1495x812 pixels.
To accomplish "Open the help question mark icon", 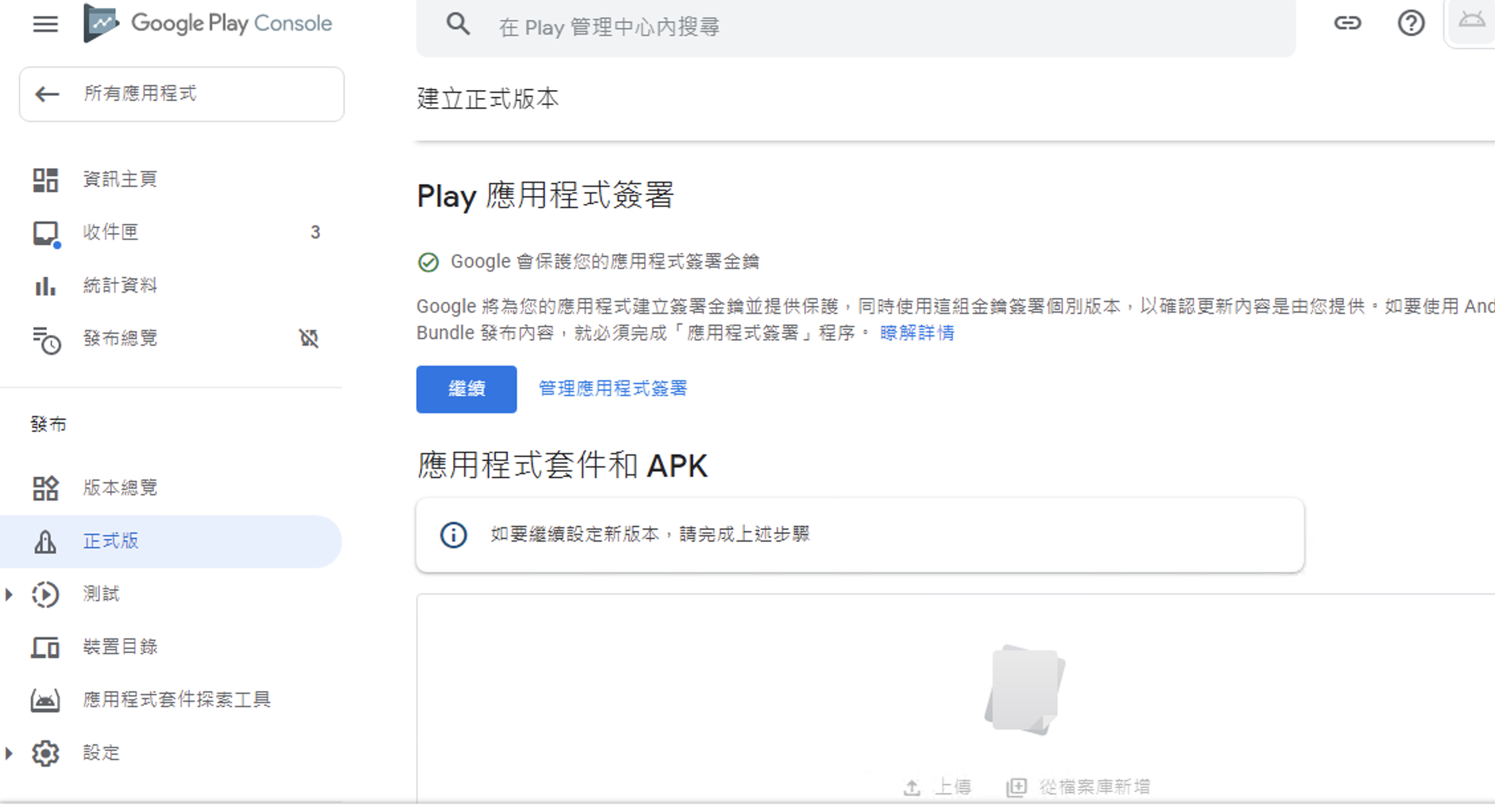I will click(x=1411, y=23).
